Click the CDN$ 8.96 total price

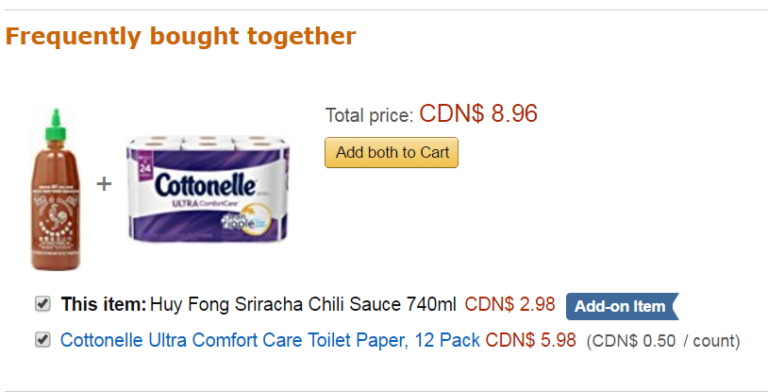pyautogui.click(x=478, y=114)
